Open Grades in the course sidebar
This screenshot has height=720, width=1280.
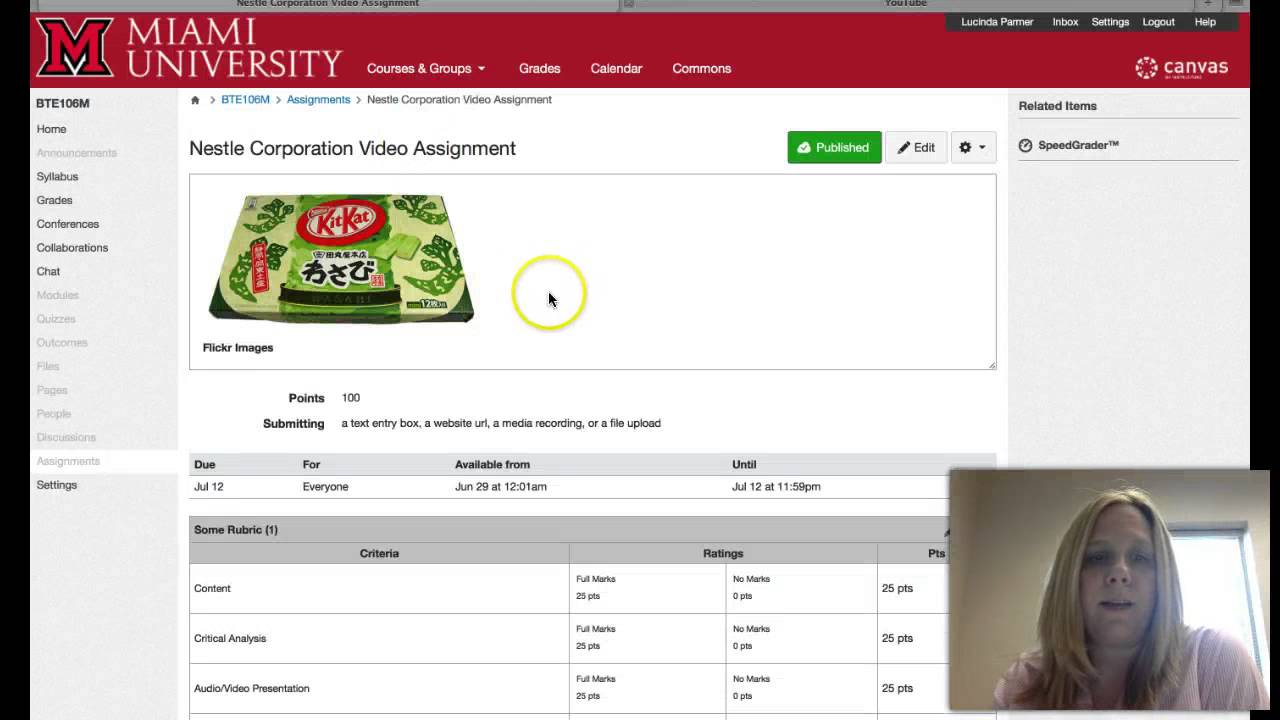point(54,200)
